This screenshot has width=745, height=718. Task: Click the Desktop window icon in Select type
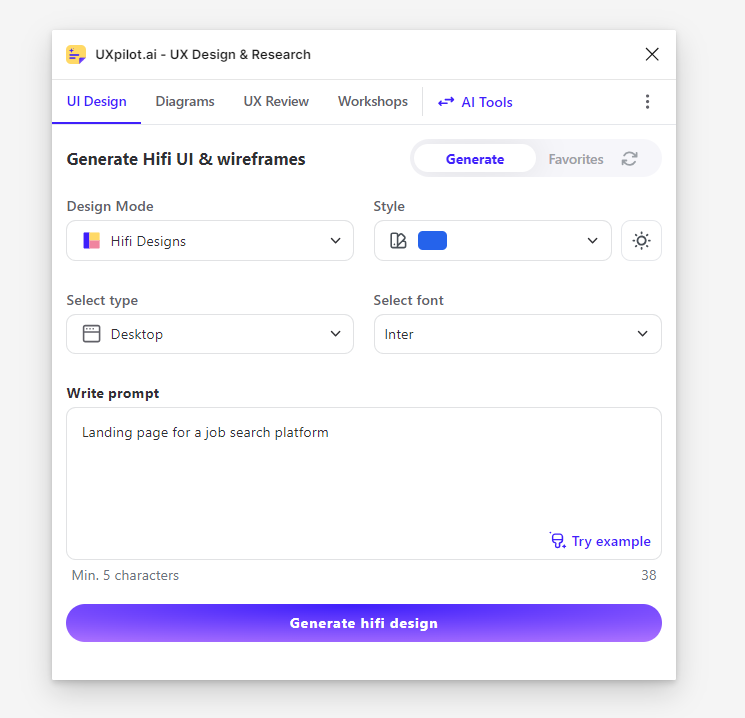click(x=91, y=334)
